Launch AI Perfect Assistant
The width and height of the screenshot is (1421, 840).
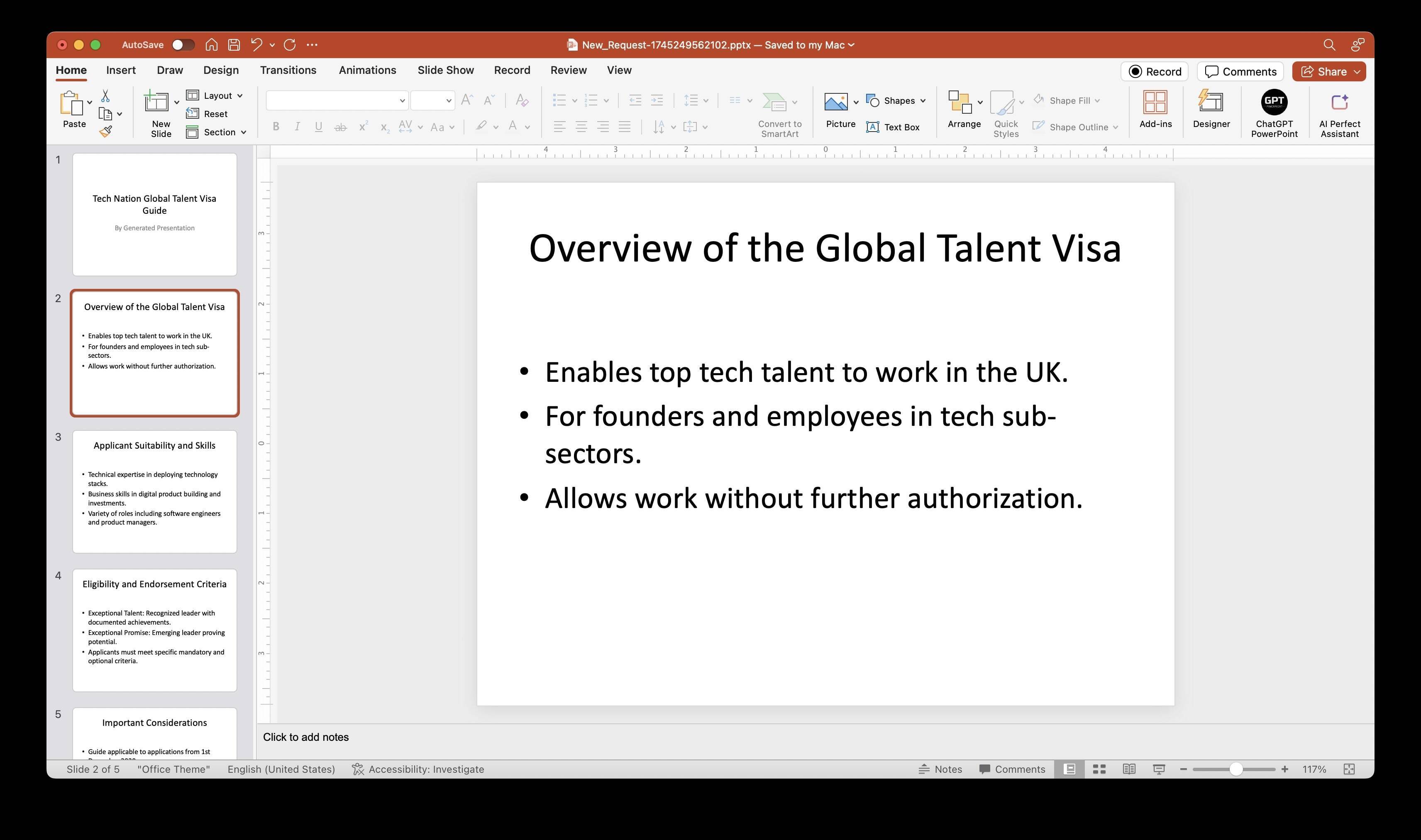1340,115
